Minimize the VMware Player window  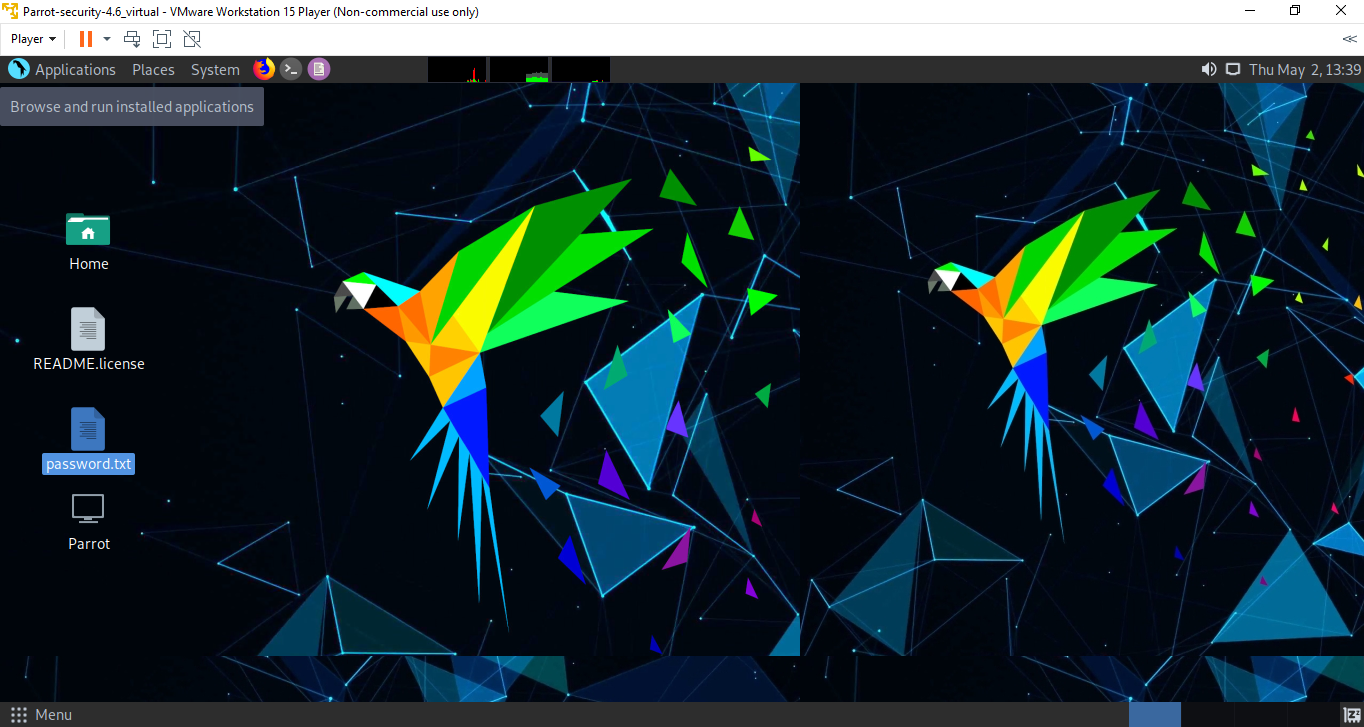[1250, 11]
